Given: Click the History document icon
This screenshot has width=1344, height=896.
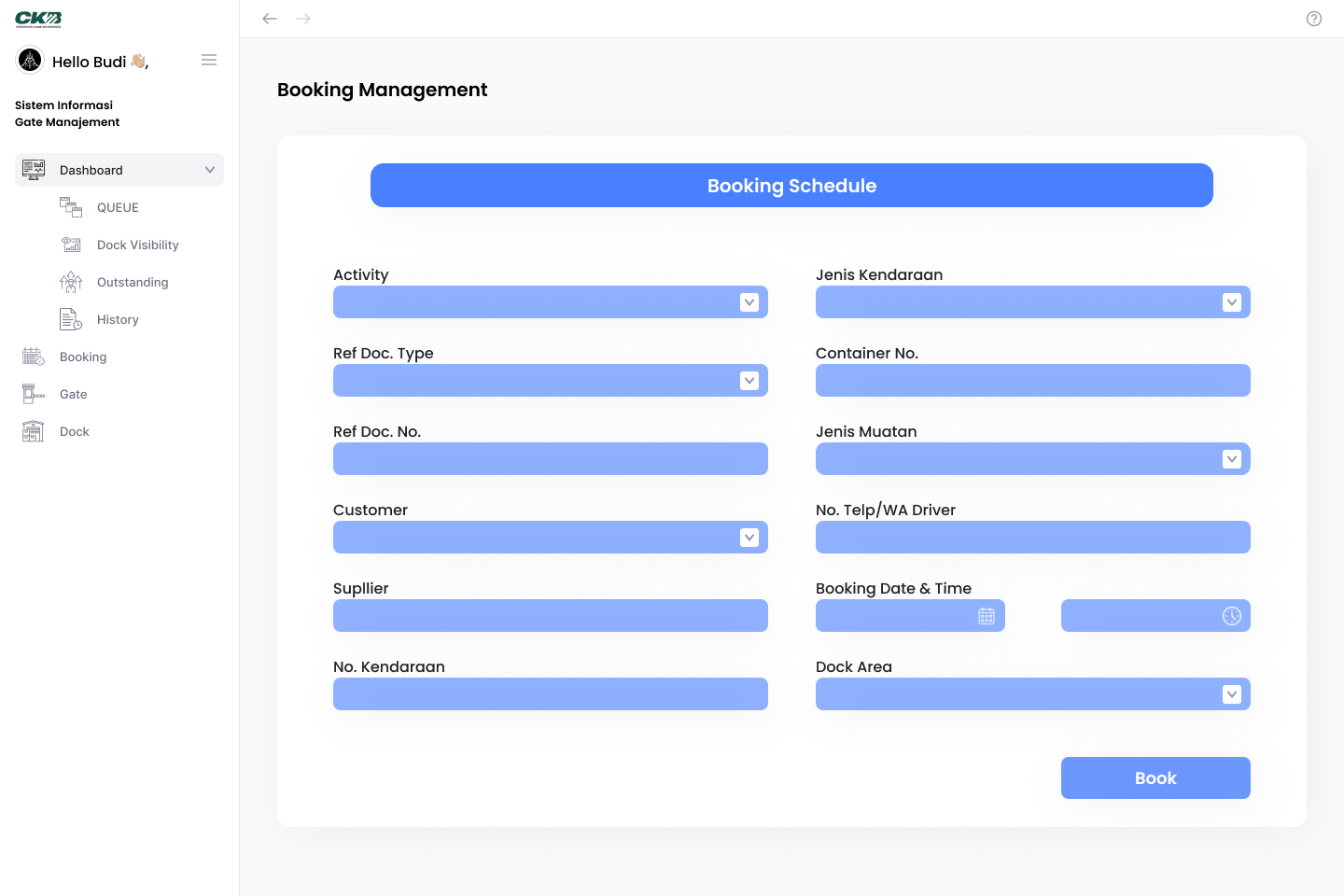Looking at the screenshot, I should coord(71,319).
